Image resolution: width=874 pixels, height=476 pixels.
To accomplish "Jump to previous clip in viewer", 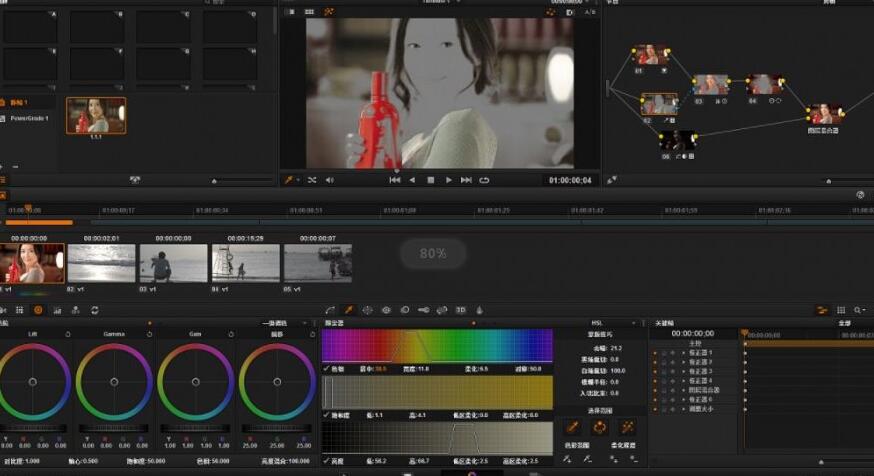I will click(x=395, y=180).
